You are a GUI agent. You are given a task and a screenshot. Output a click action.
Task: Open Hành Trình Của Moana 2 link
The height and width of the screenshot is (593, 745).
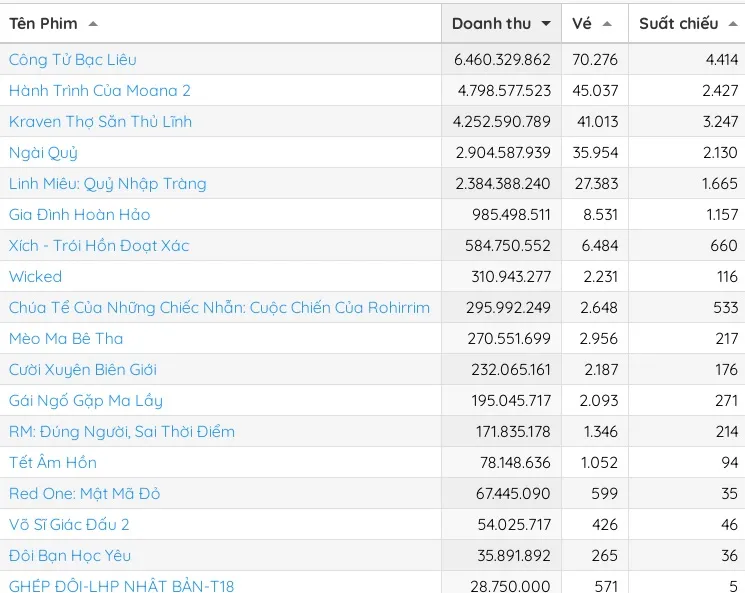[100, 91]
